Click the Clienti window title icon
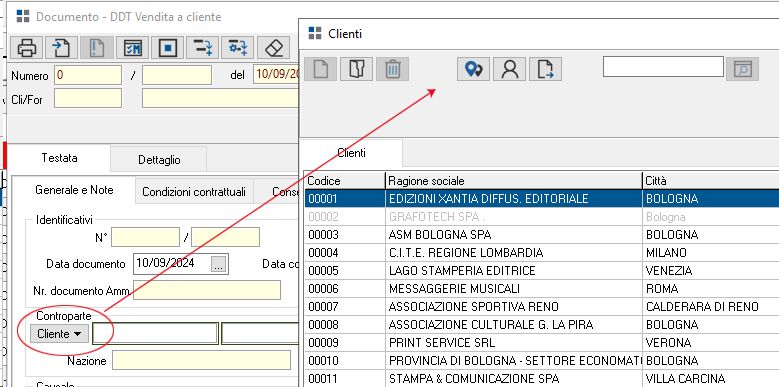Image resolution: width=779 pixels, height=387 pixels. (315, 33)
